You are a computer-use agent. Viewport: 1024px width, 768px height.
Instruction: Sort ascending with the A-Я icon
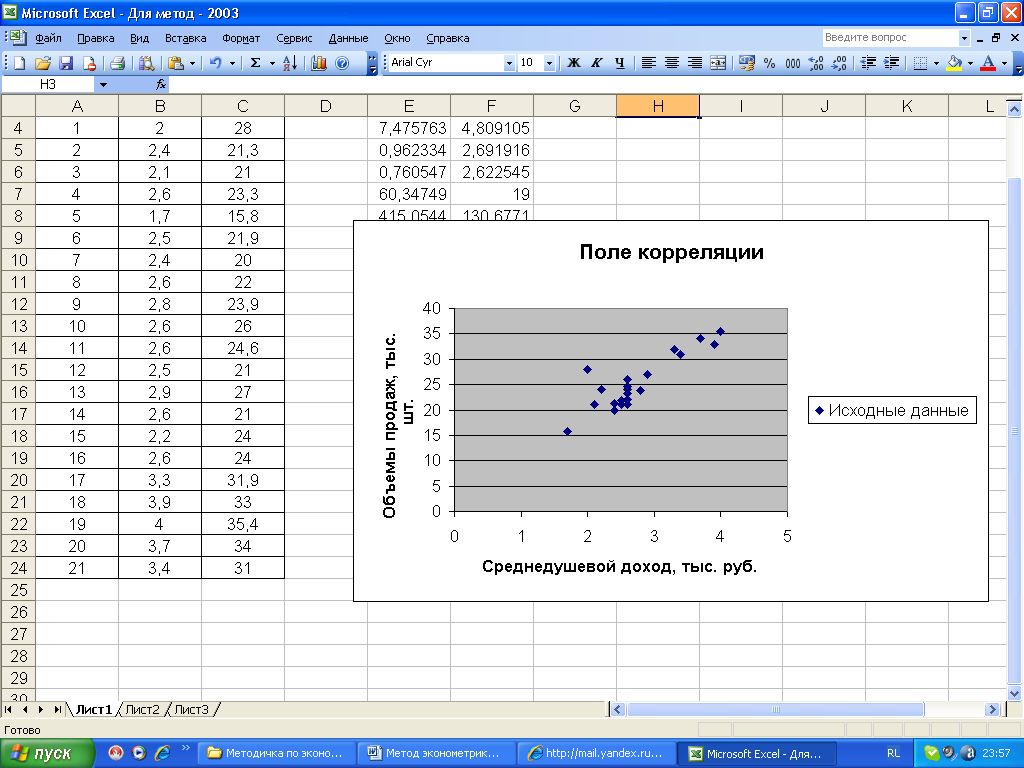coord(290,63)
